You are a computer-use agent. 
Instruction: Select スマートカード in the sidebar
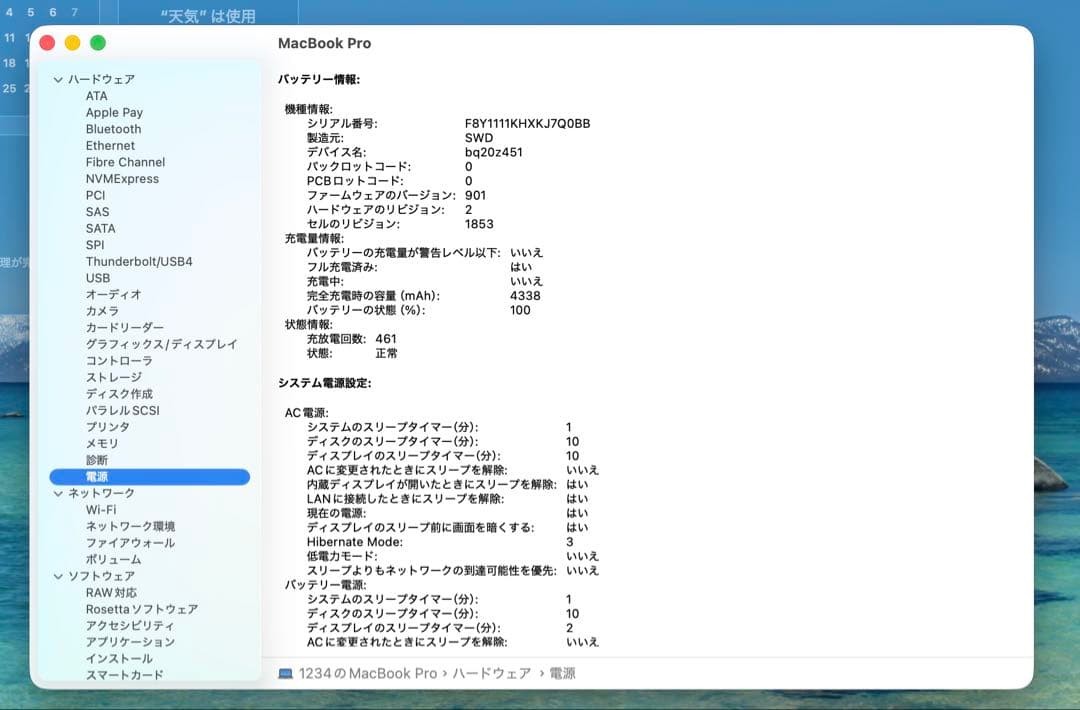[125, 676]
